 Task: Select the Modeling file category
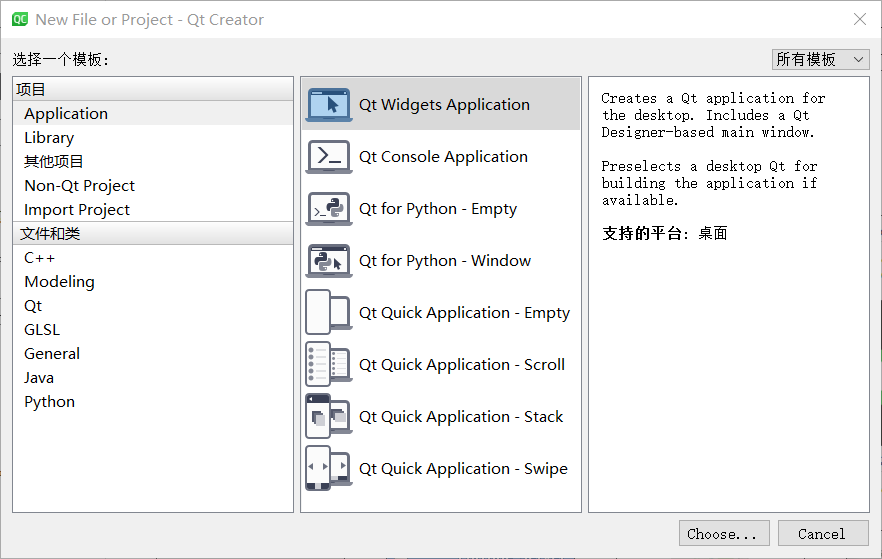[59, 282]
